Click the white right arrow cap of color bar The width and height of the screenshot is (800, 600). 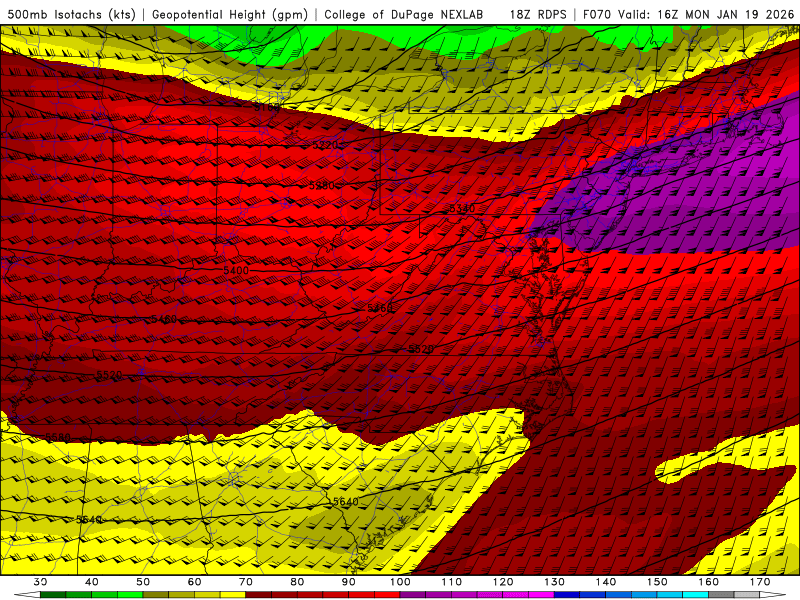pos(772,594)
